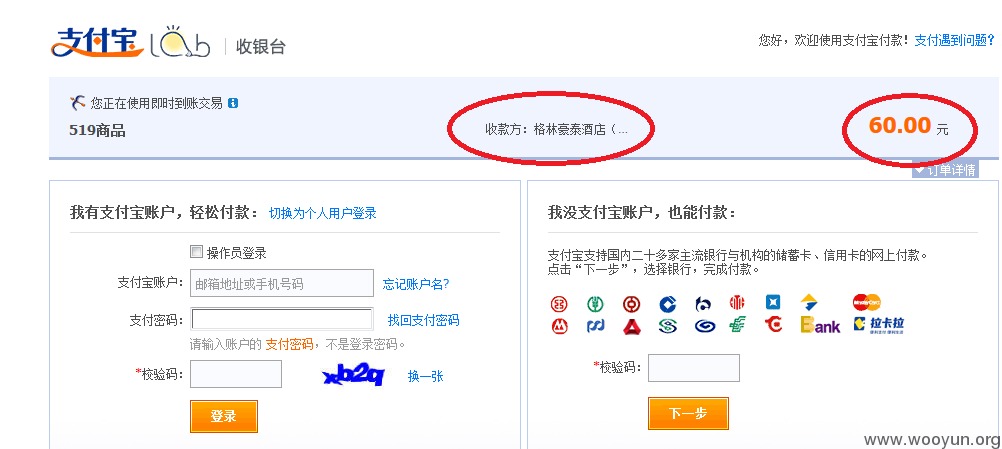Click the ICBC bank logo icon
Image resolution: width=1002 pixels, height=449 pixels.
pos(559,304)
